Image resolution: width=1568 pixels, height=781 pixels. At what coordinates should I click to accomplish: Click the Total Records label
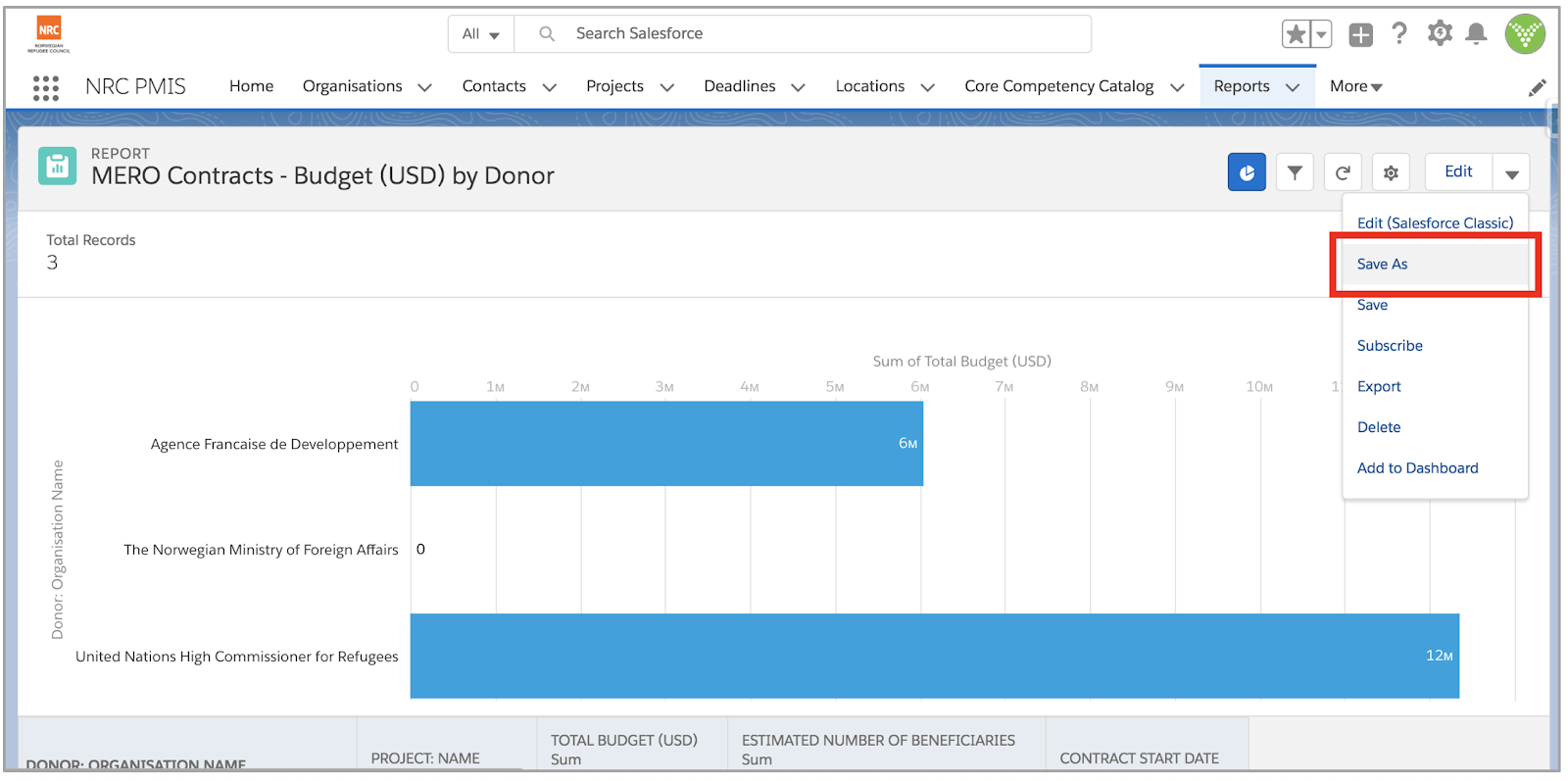[91, 240]
